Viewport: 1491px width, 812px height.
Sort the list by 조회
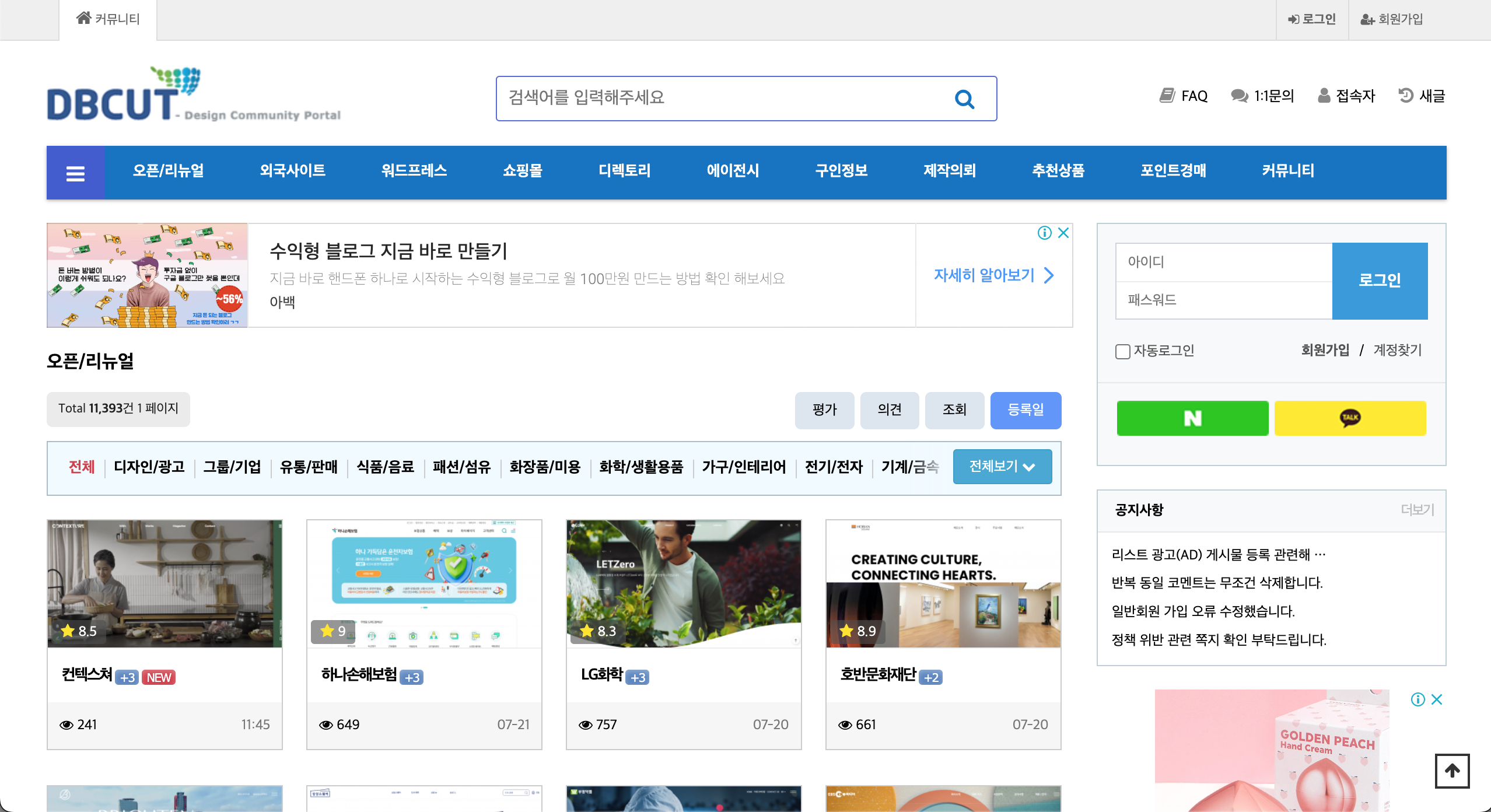(954, 410)
